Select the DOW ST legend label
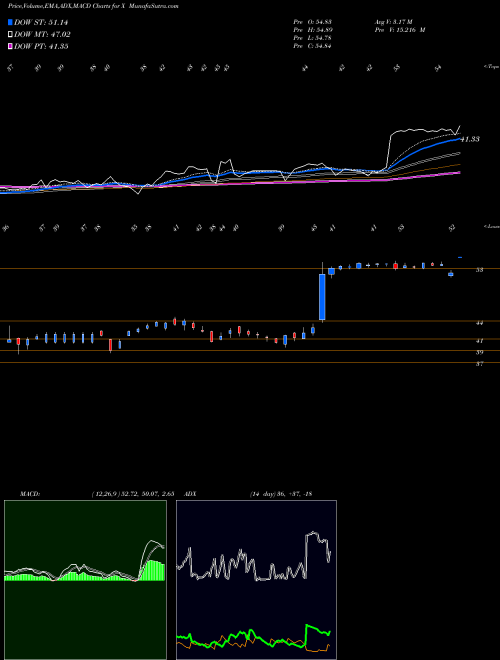Viewport: 500px width, 660px height. point(41,22)
